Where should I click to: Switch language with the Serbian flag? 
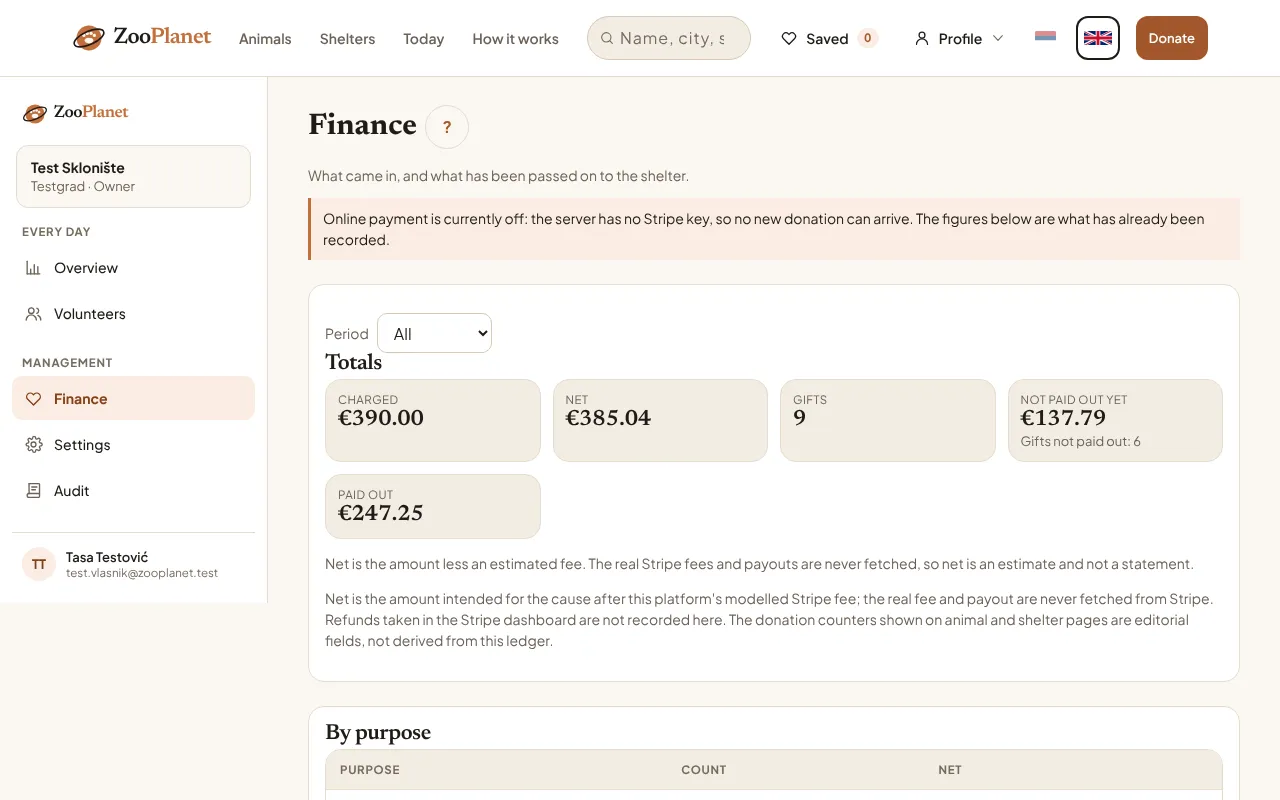click(x=1045, y=37)
